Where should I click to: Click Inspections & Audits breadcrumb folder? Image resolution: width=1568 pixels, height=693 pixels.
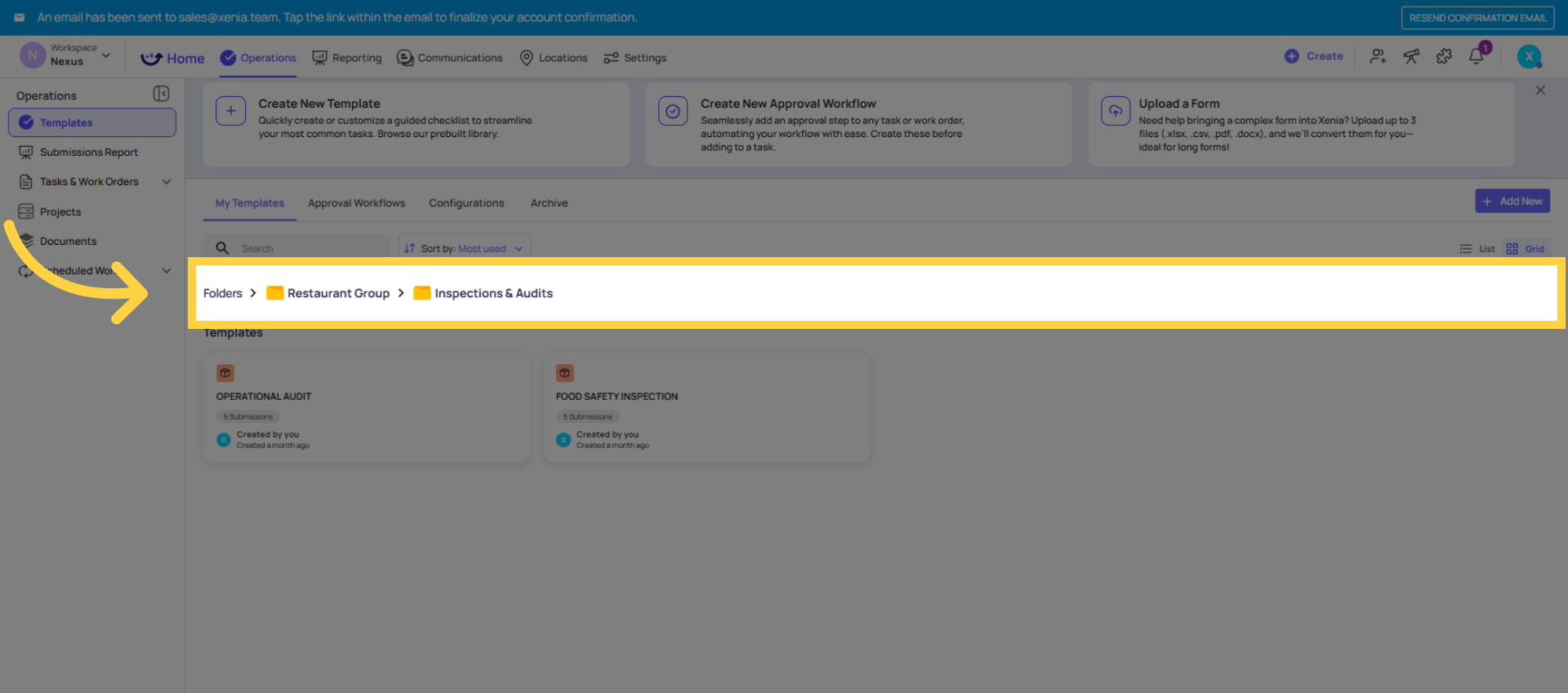483,293
